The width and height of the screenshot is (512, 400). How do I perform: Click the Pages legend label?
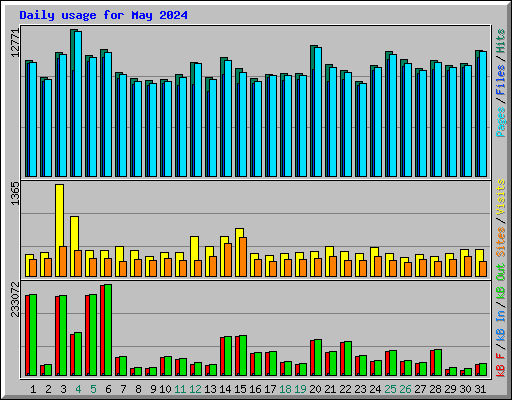(501, 122)
